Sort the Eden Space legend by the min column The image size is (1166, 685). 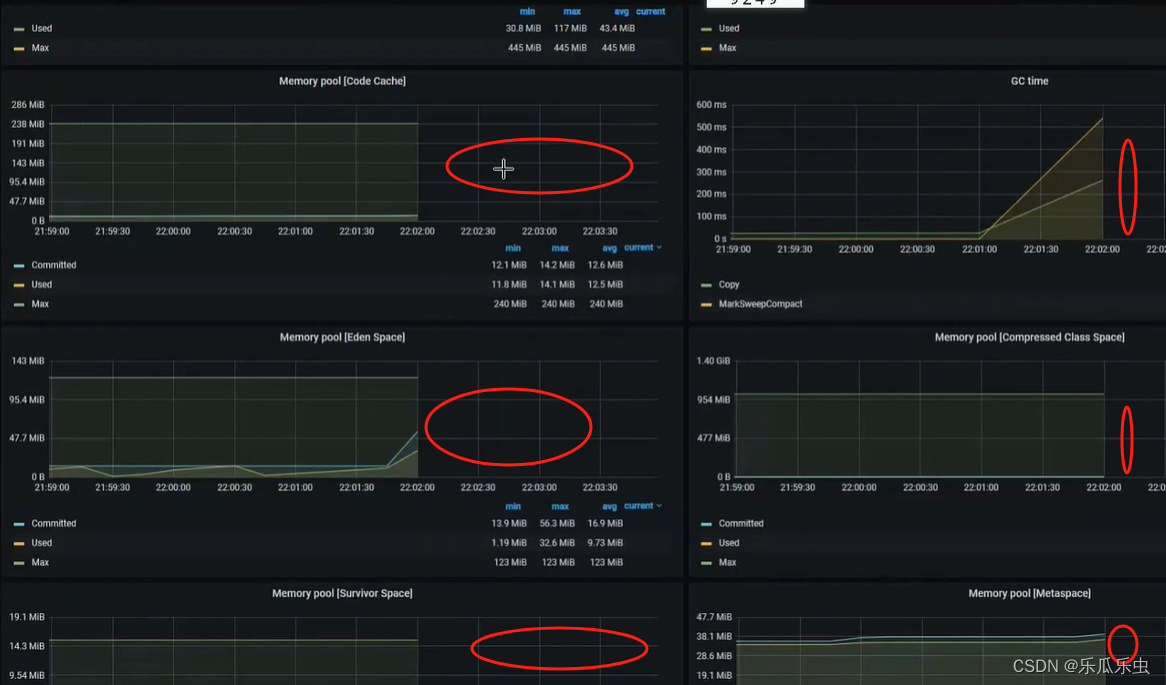pyautogui.click(x=513, y=506)
